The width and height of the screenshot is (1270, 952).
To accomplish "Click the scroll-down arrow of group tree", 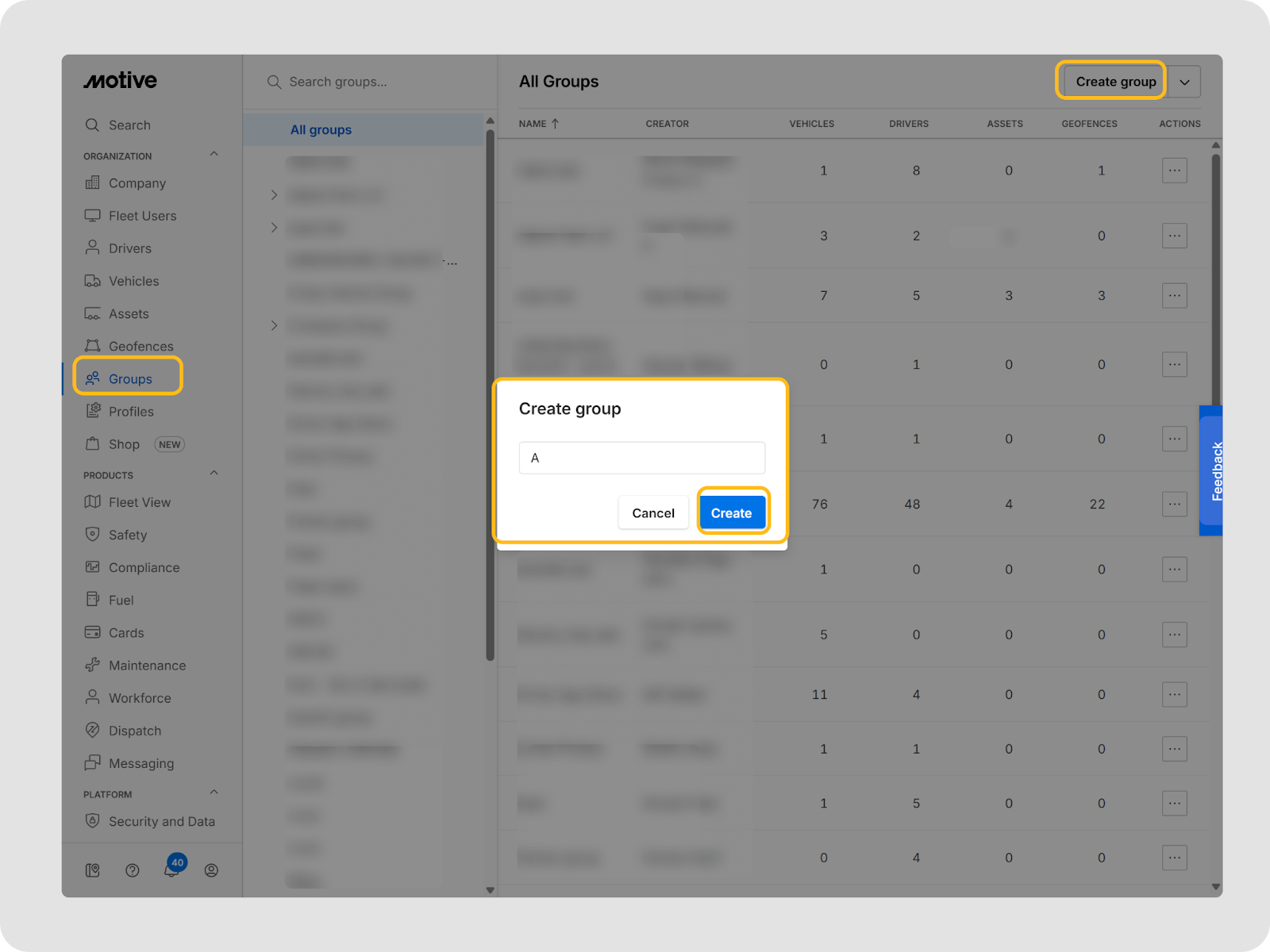I will coord(490,890).
